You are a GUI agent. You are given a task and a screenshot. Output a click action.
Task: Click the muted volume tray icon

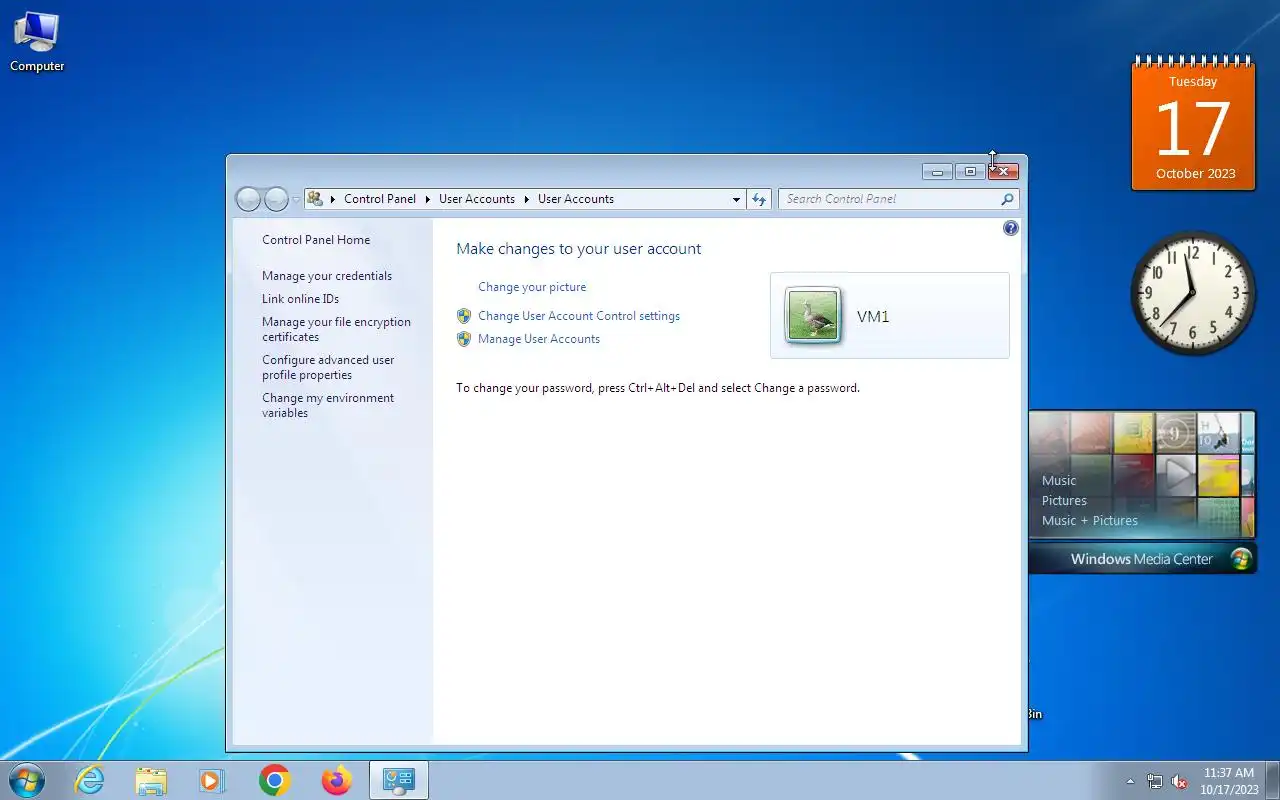(1179, 781)
